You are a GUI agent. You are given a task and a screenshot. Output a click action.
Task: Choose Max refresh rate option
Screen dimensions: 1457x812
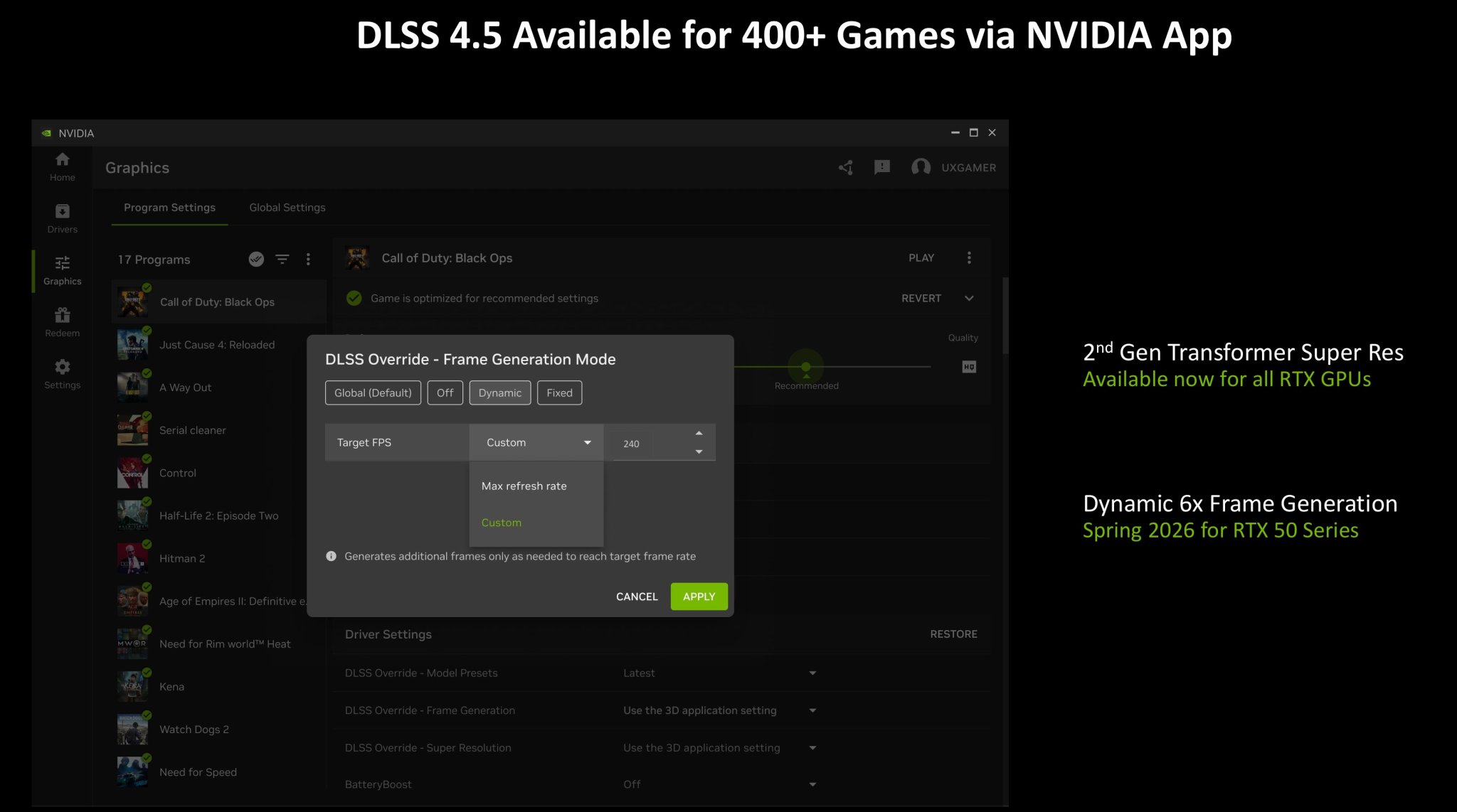[x=524, y=486]
